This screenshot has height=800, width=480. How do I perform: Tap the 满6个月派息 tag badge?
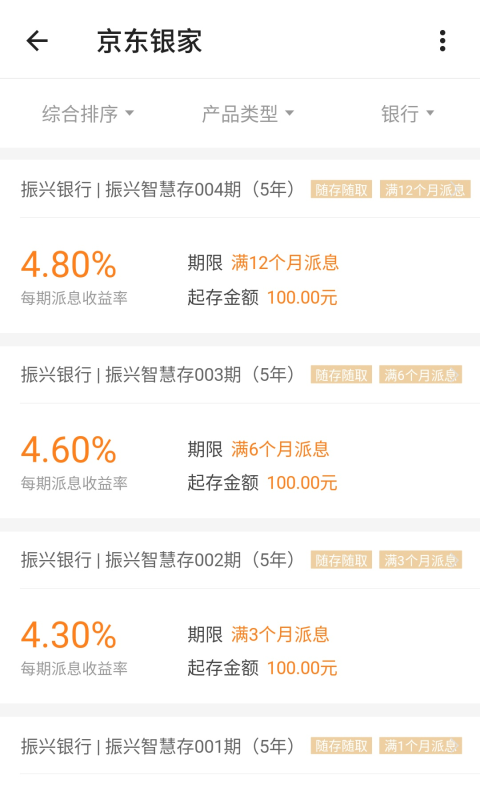click(x=420, y=374)
